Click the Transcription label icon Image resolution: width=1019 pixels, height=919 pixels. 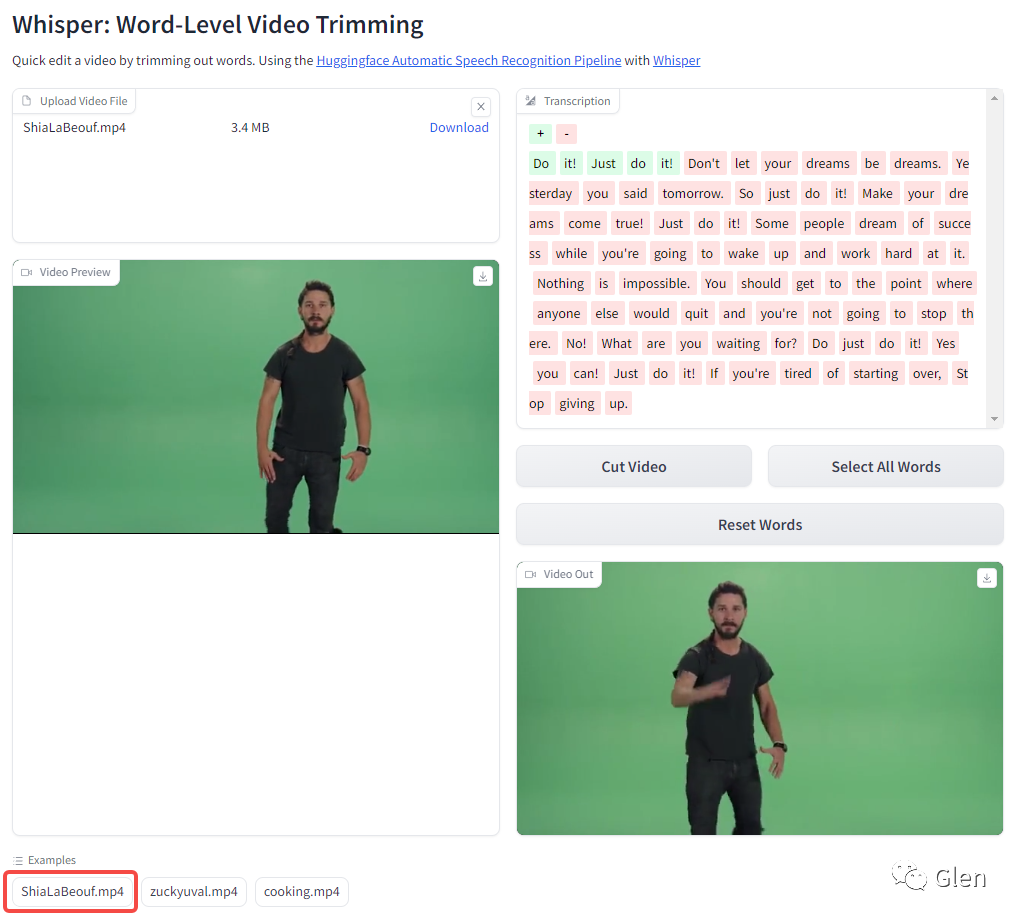coord(531,101)
